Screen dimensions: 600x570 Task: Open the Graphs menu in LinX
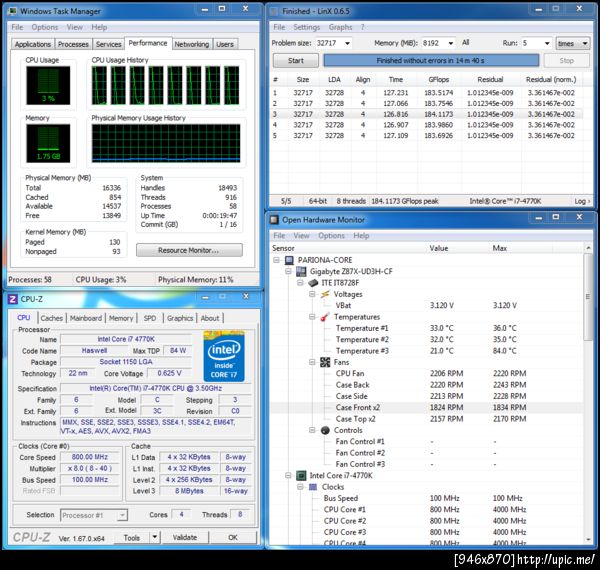click(x=340, y=27)
